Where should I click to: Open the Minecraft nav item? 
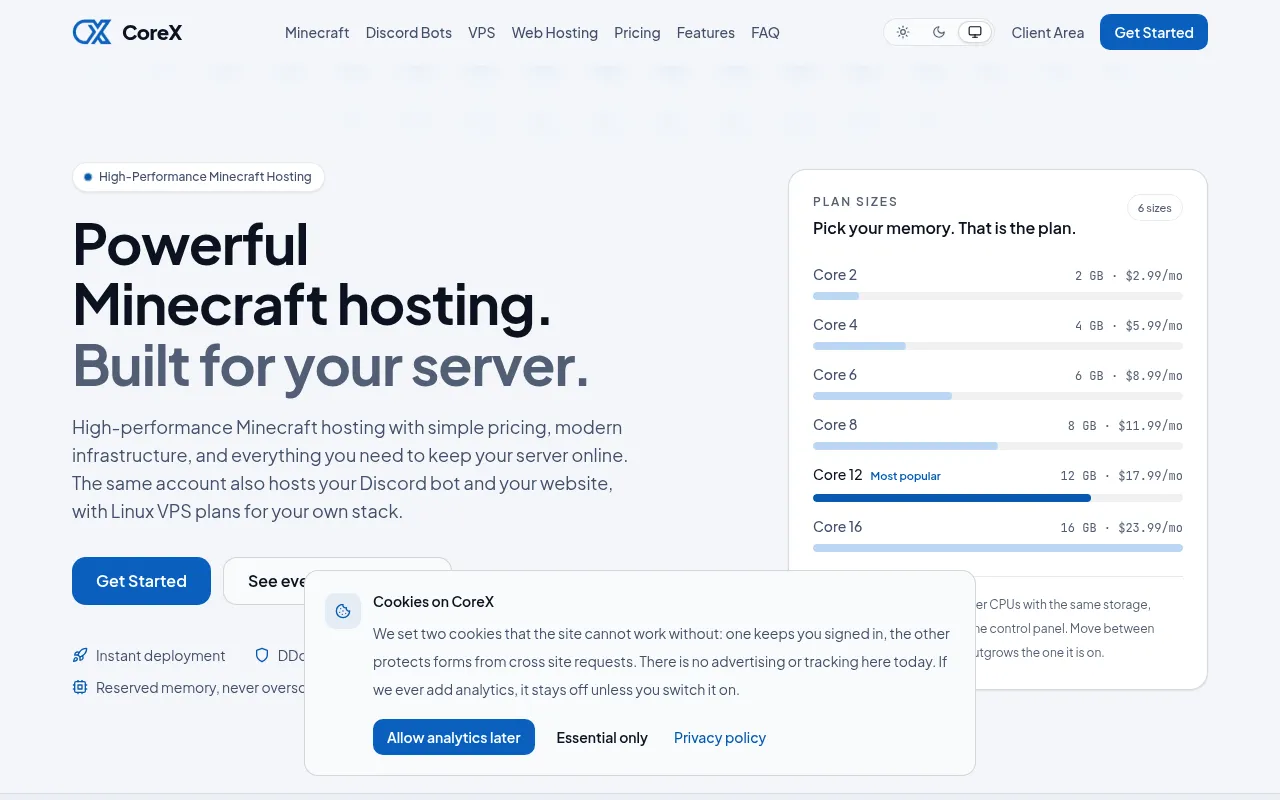317,32
